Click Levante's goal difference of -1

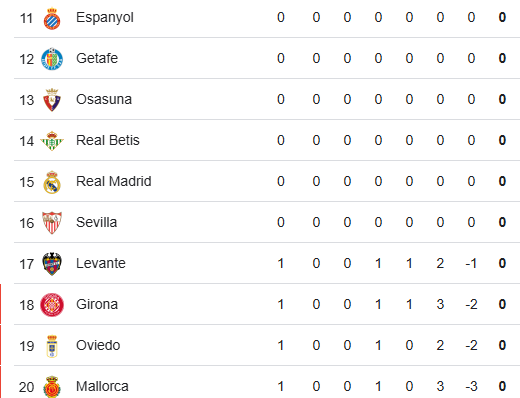tap(471, 264)
